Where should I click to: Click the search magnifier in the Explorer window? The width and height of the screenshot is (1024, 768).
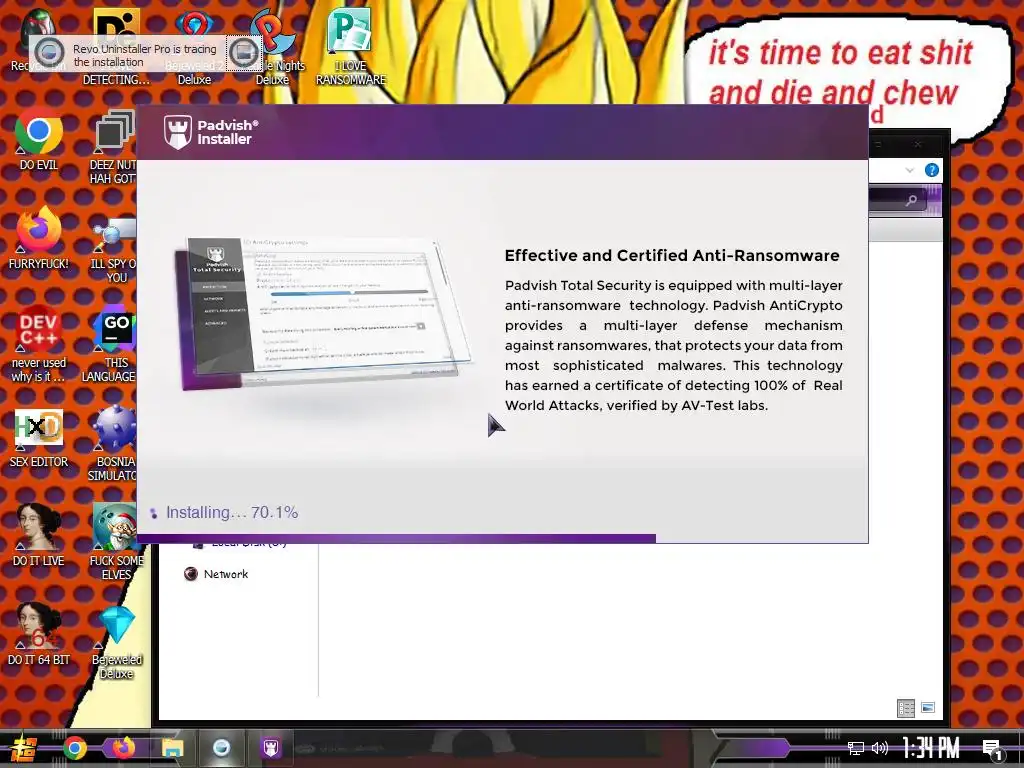(911, 200)
